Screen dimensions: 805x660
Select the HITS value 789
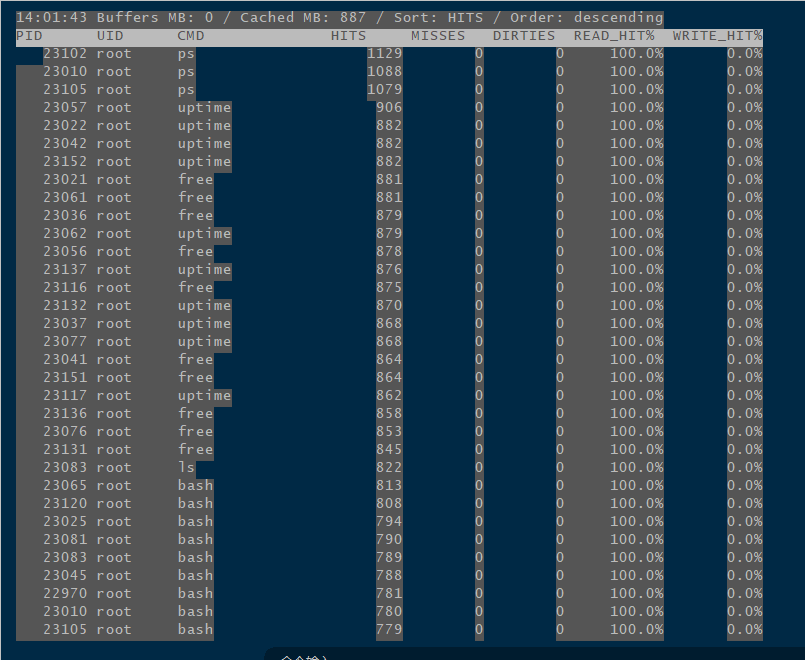(x=389, y=557)
